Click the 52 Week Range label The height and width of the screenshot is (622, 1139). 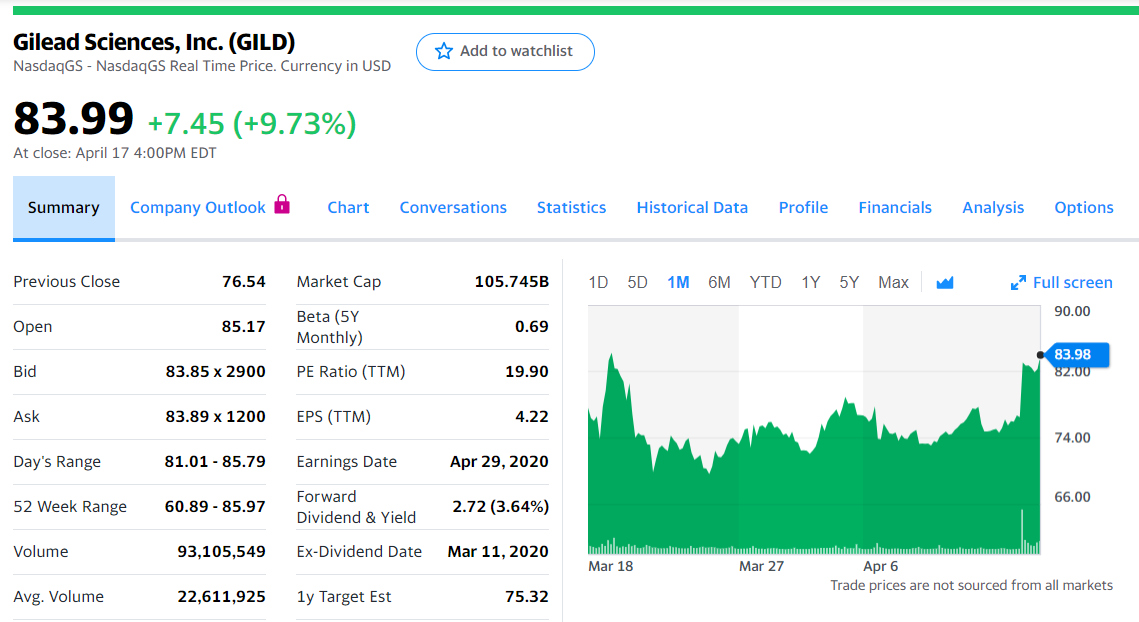tap(70, 507)
